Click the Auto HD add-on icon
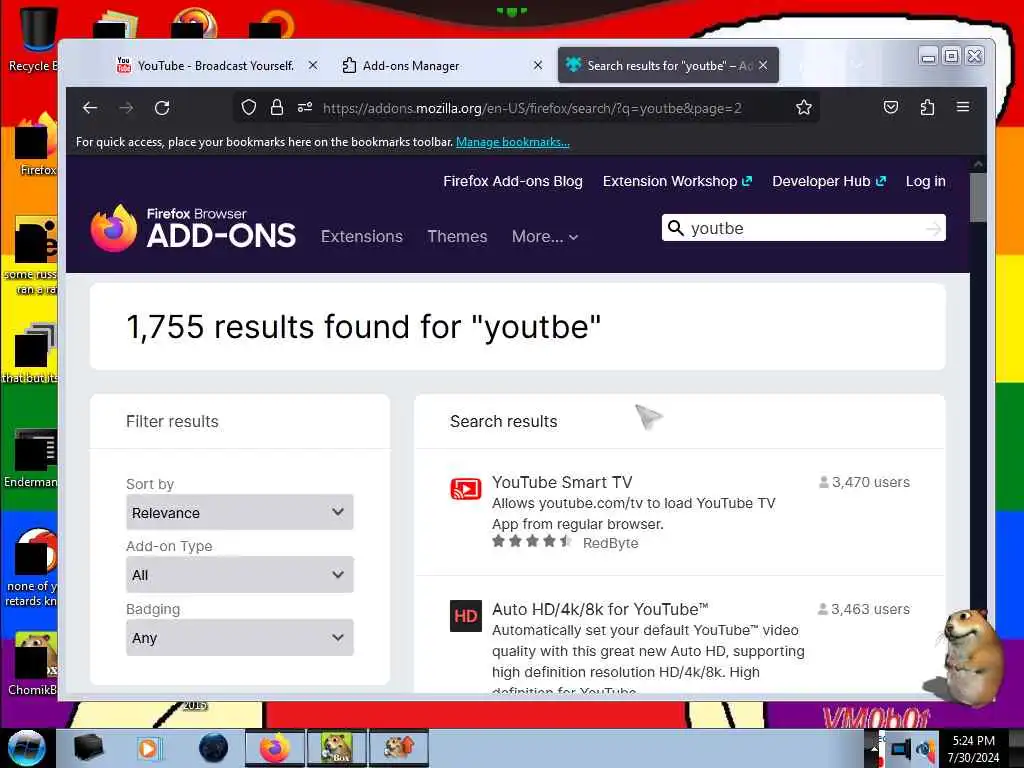 click(x=466, y=616)
